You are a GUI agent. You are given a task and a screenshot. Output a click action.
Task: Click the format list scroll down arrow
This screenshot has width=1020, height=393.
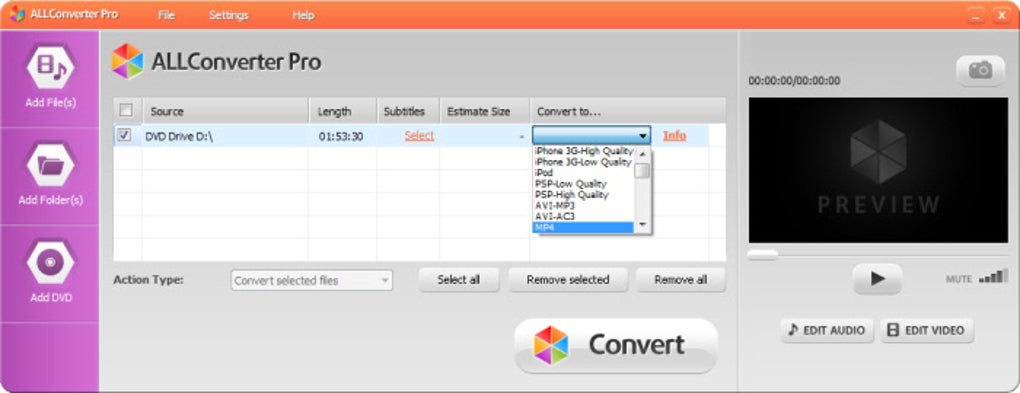click(x=642, y=225)
